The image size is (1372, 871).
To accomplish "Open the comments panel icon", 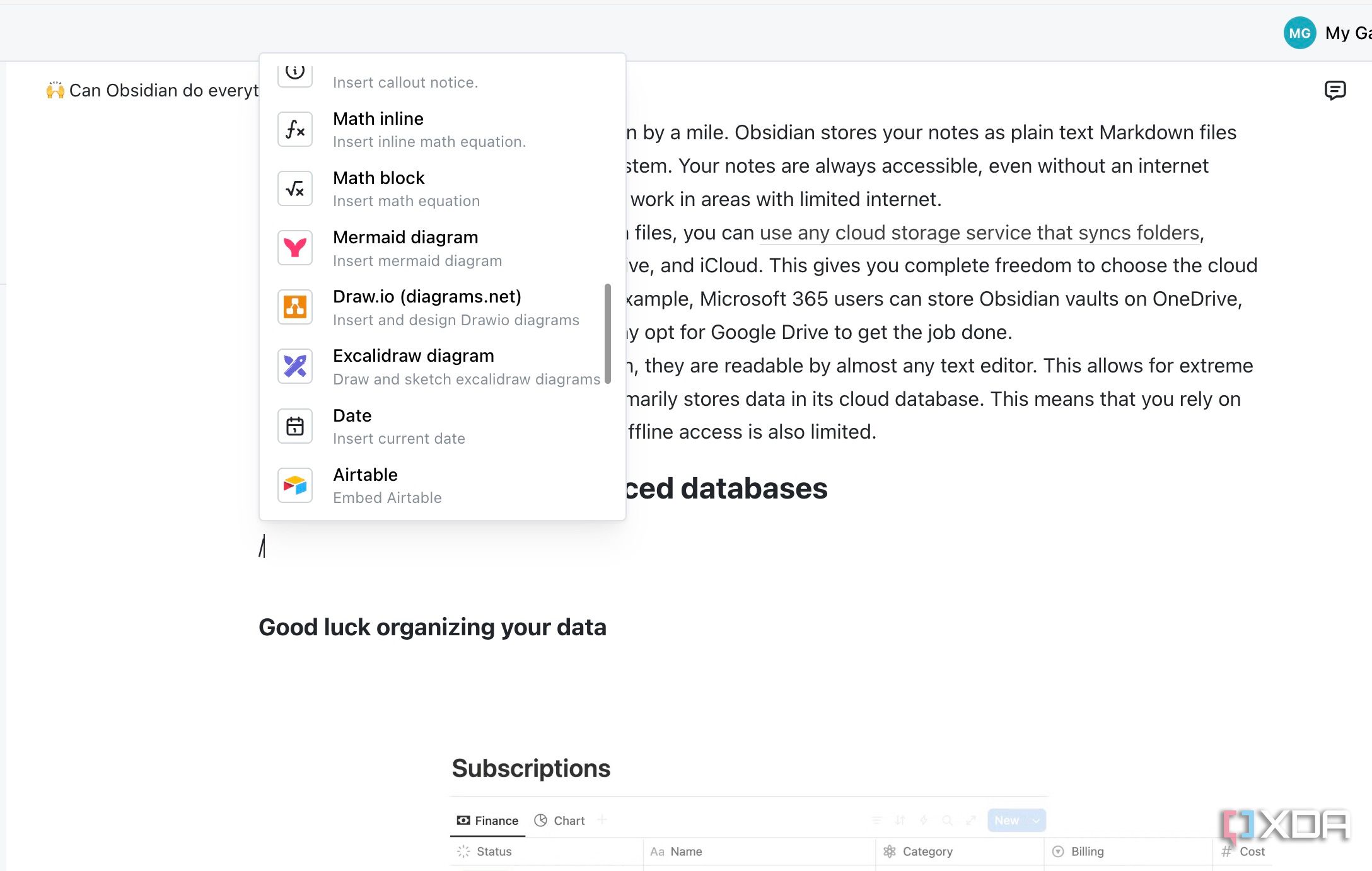I will [x=1335, y=91].
